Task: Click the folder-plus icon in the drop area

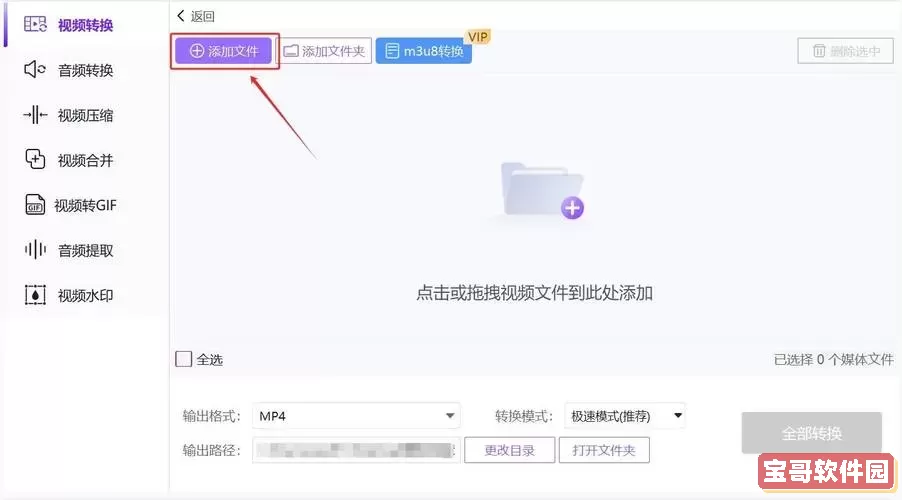Action: [x=542, y=190]
